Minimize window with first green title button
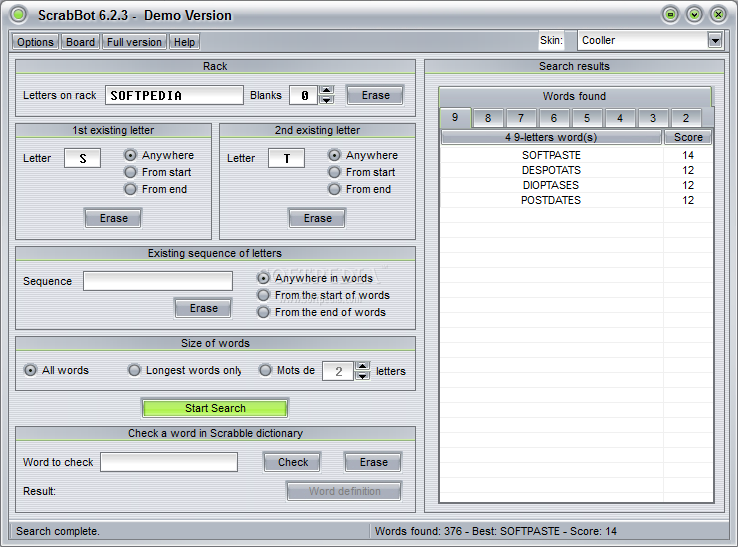This screenshot has width=738, height=547. 670,15
